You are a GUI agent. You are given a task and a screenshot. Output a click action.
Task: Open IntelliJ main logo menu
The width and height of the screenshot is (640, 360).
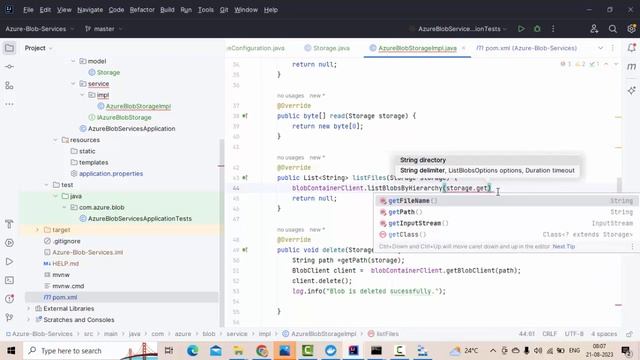[x=9, y=9]
